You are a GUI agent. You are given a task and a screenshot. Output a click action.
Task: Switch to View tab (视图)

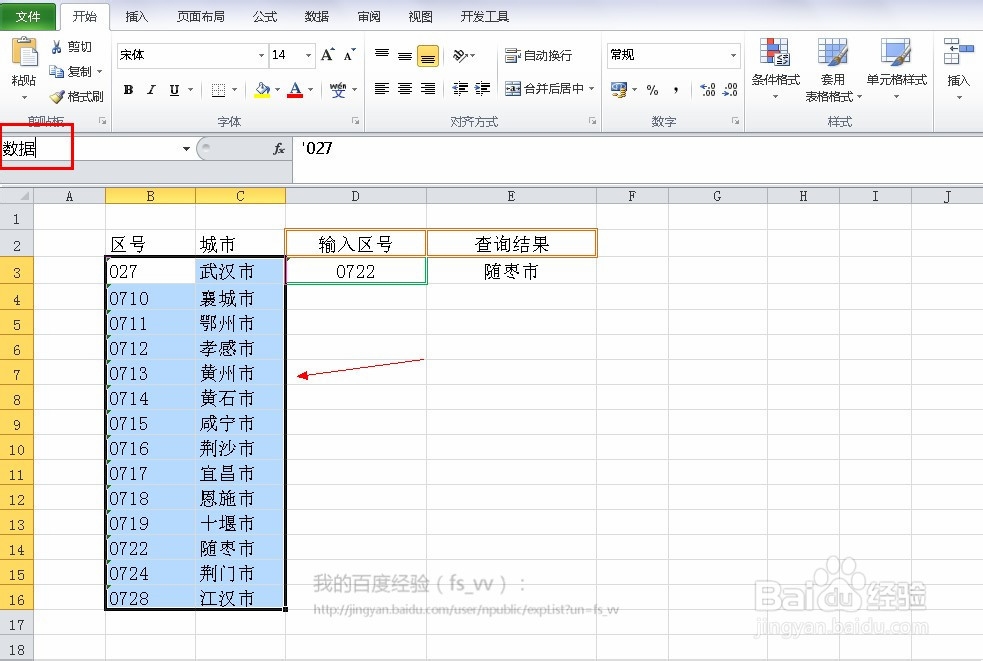click(421, 16)
